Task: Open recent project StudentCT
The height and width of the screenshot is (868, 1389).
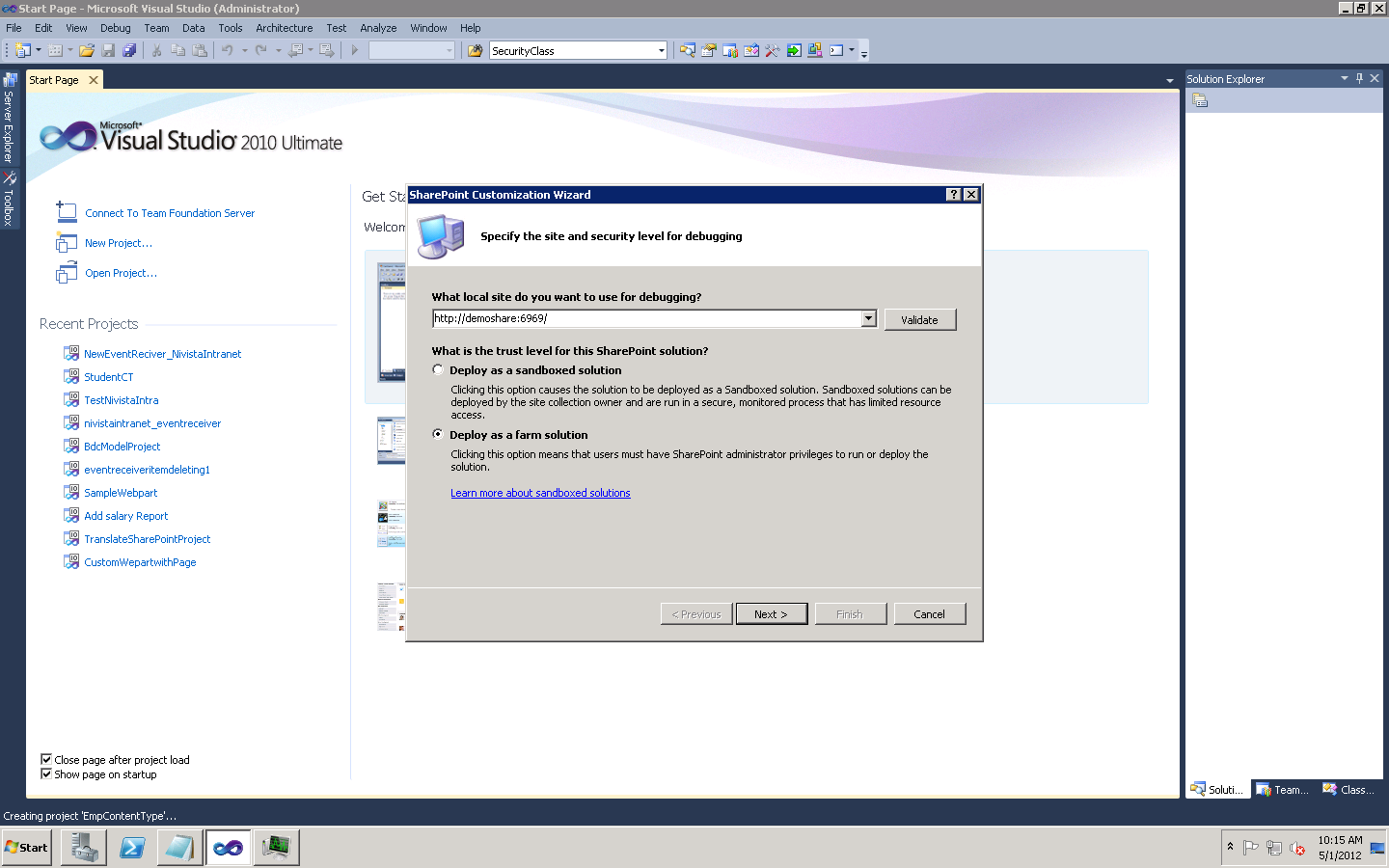Action: (109, 377)
